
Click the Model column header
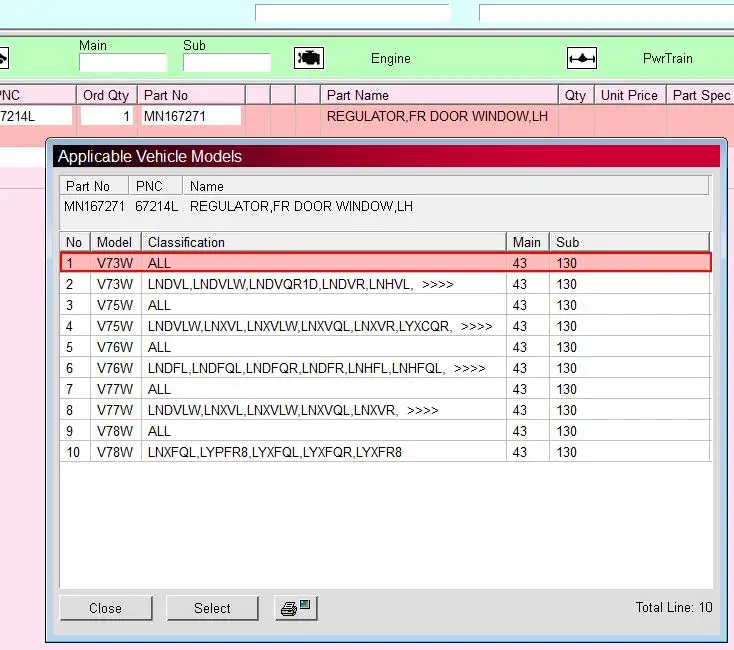(x=115, y=242)
